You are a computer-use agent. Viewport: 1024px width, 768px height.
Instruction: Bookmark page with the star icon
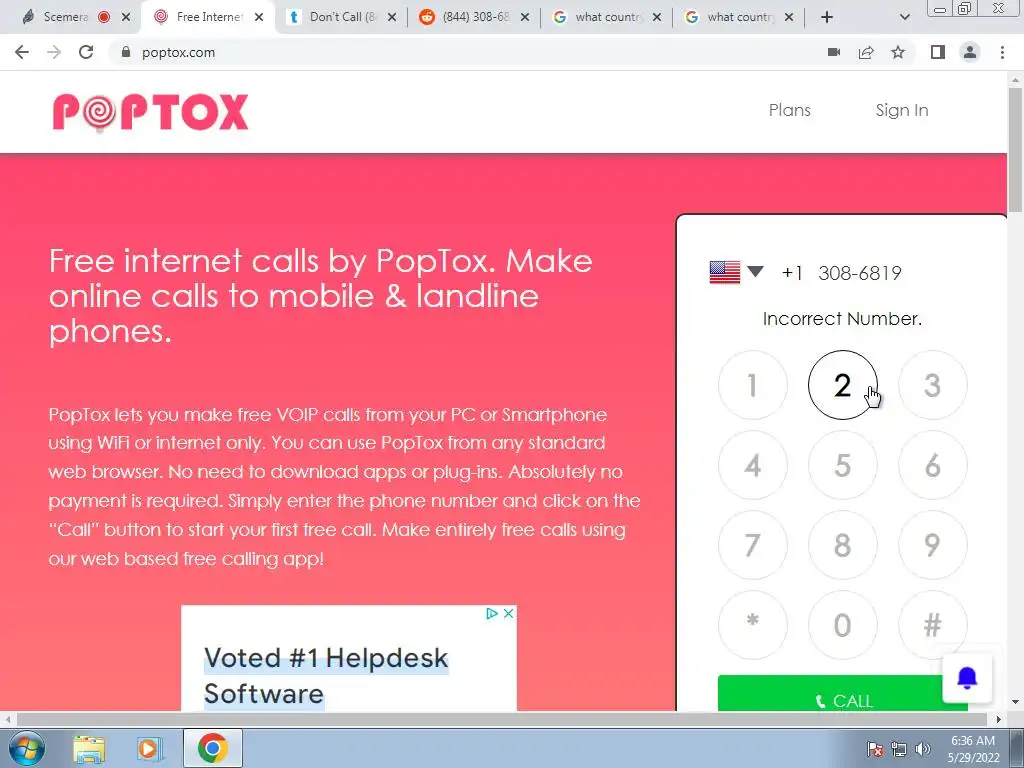(898, 52)
